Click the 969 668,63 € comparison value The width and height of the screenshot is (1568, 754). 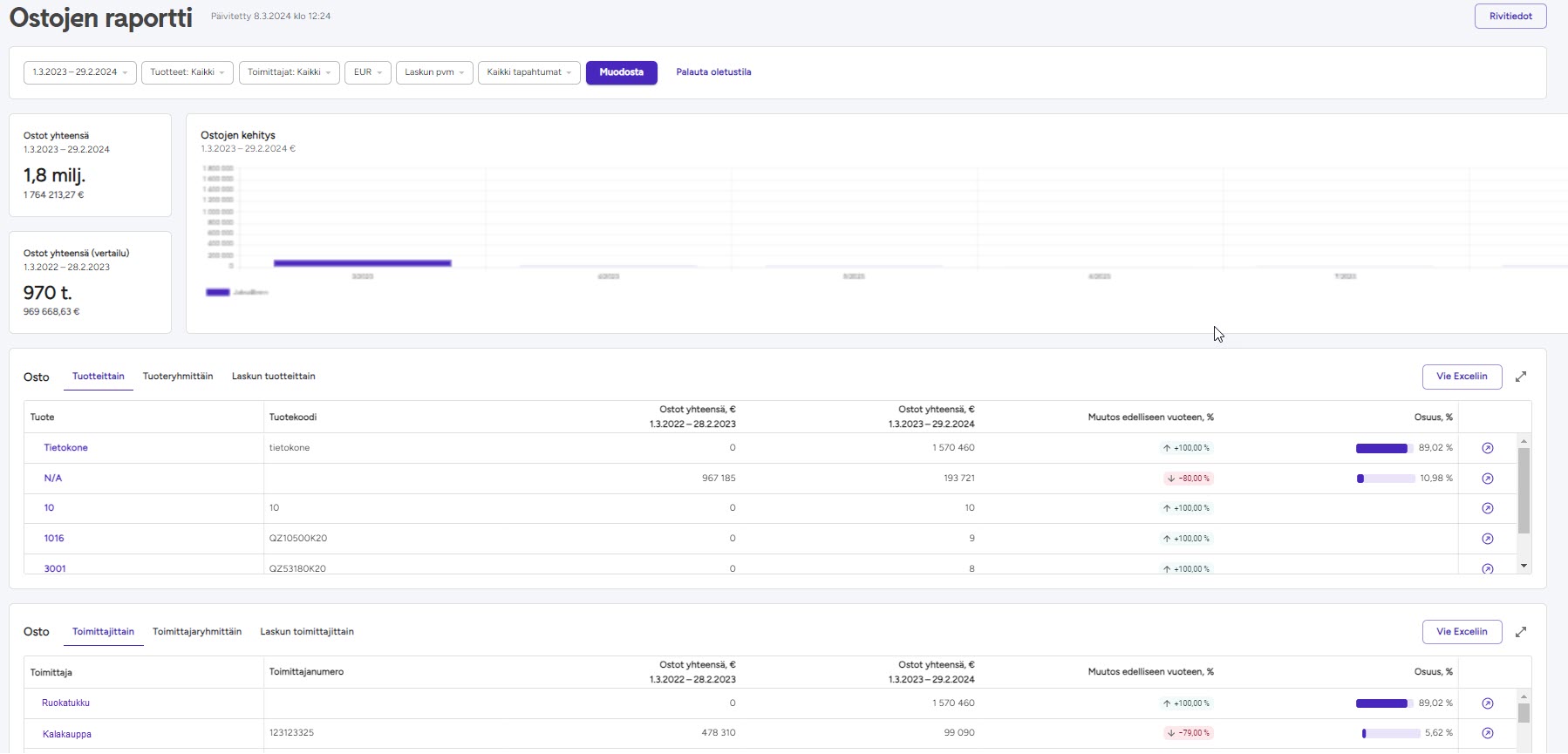pos(51,312)
